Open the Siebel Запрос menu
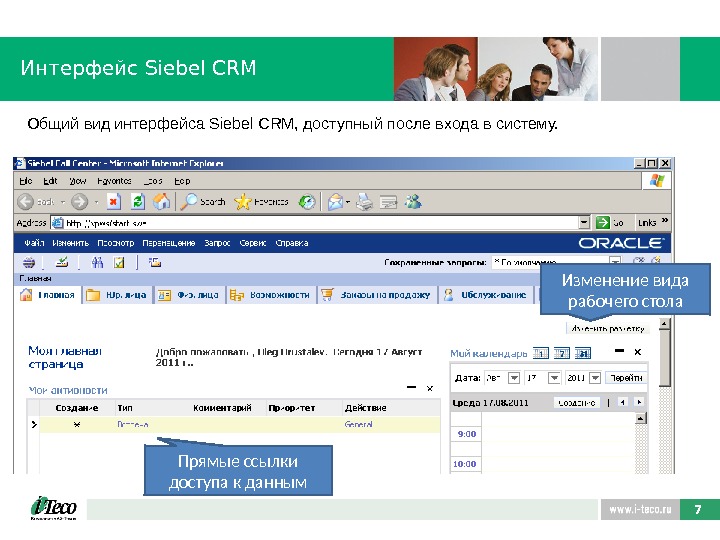This screenshot has height=540, width=720. click(x=217, y=243)
